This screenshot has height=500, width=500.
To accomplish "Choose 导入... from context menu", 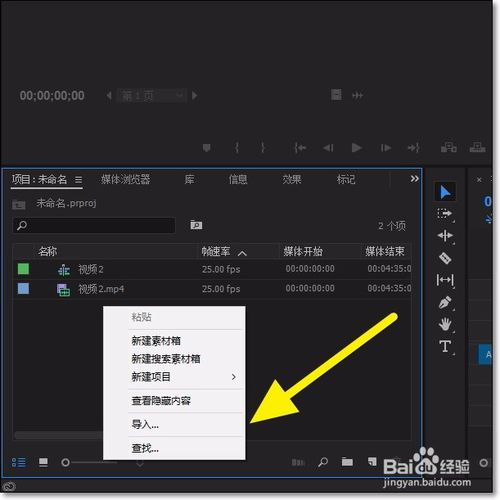I will pyautogui.click(x=145, y=424).
